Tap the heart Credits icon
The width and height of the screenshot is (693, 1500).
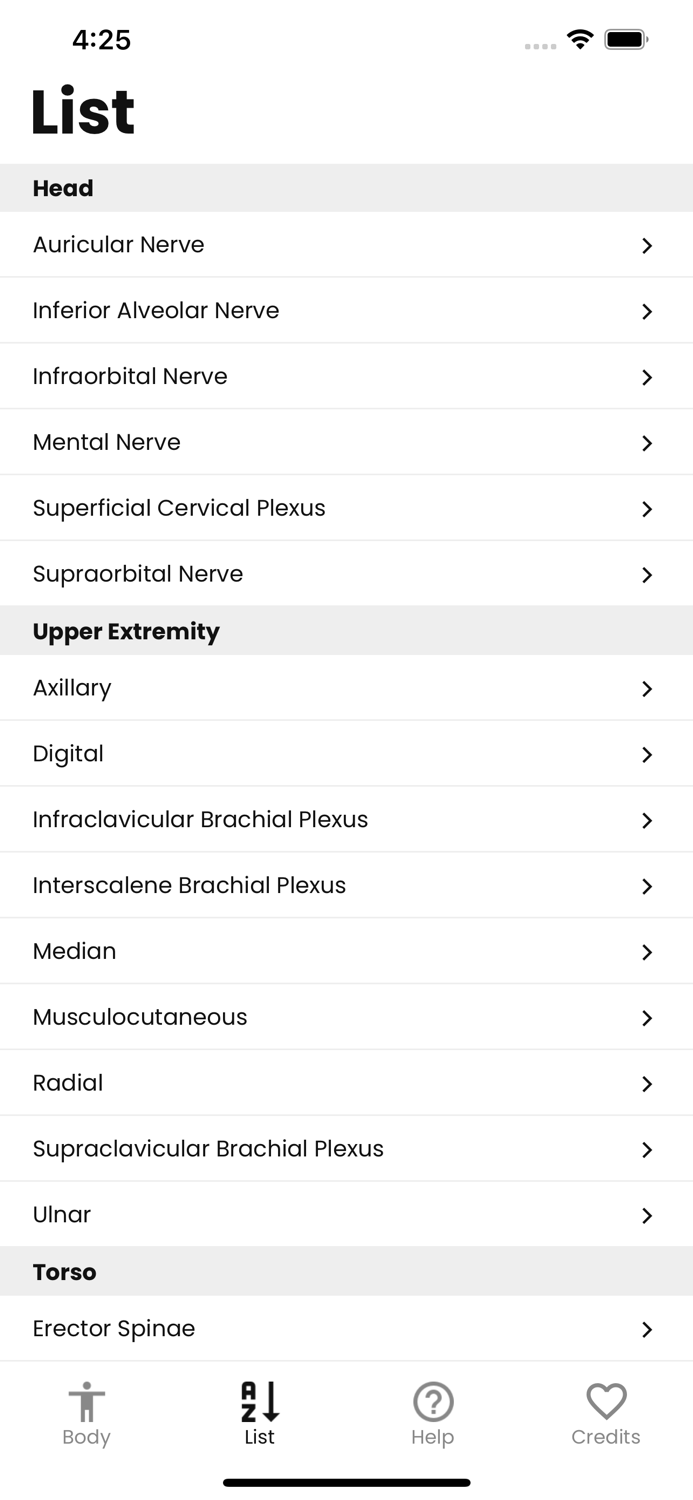click(x=606, y=1403)
